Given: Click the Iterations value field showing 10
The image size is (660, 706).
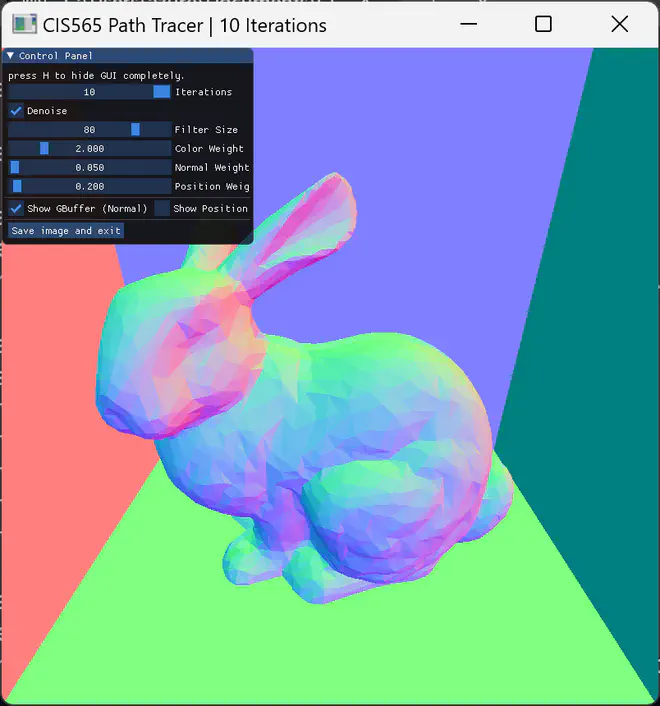Looking at the screenshot, I should (x=89, y=92).
